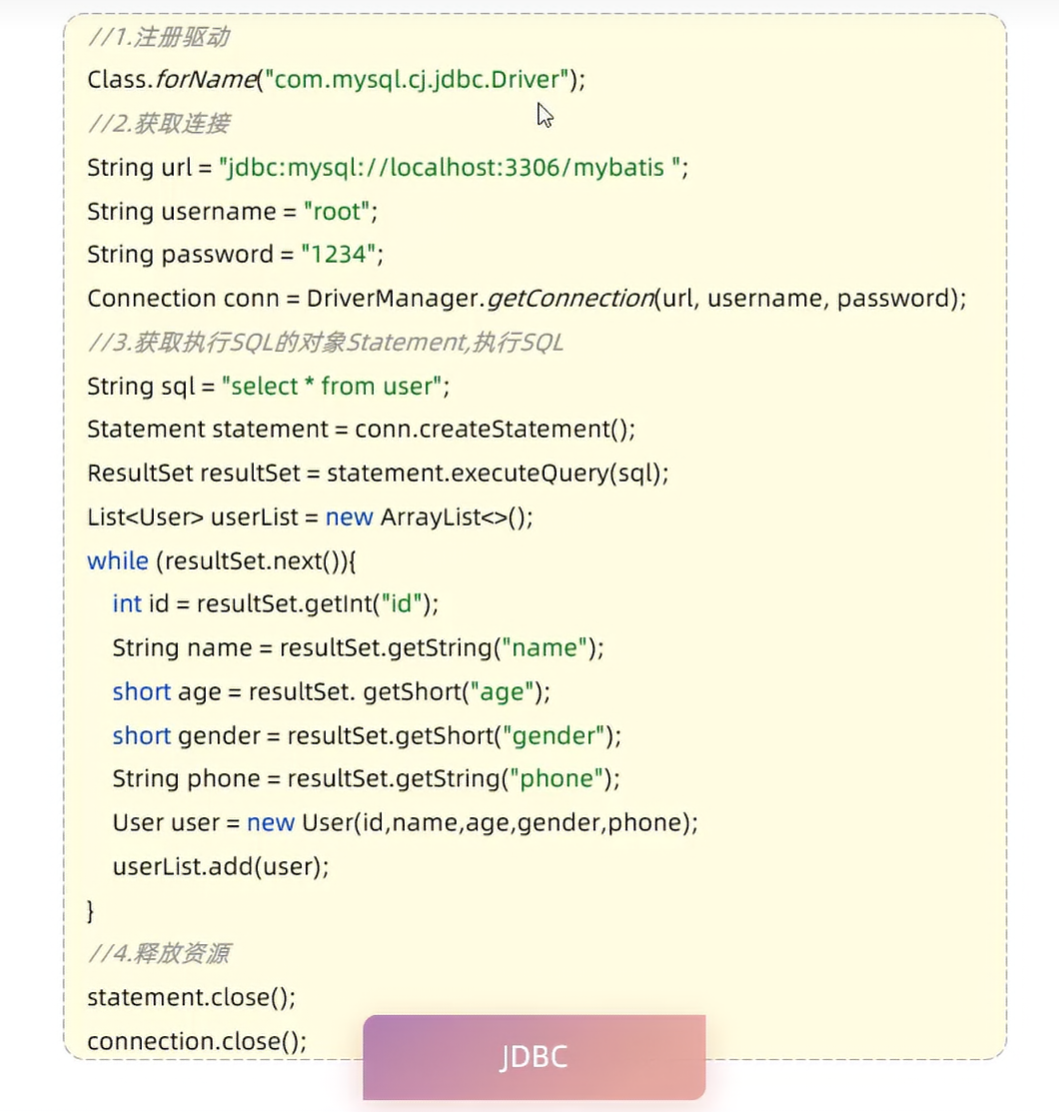Viewport: 1059px width, 1112px height.
Task: Click the while keyword
Action: [118, 560]
